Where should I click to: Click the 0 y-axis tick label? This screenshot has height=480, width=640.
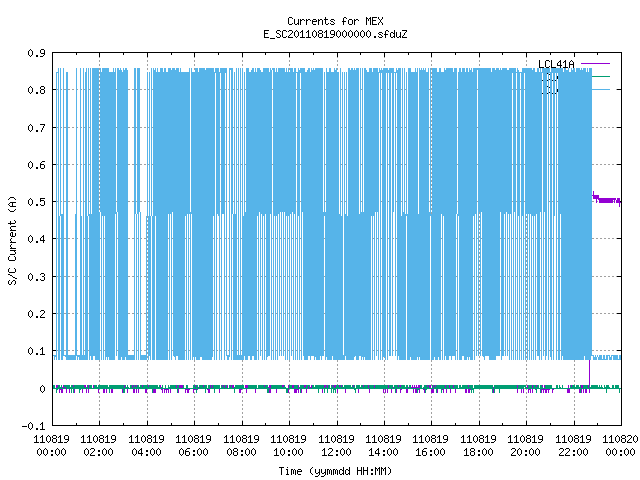pos(42,389)
